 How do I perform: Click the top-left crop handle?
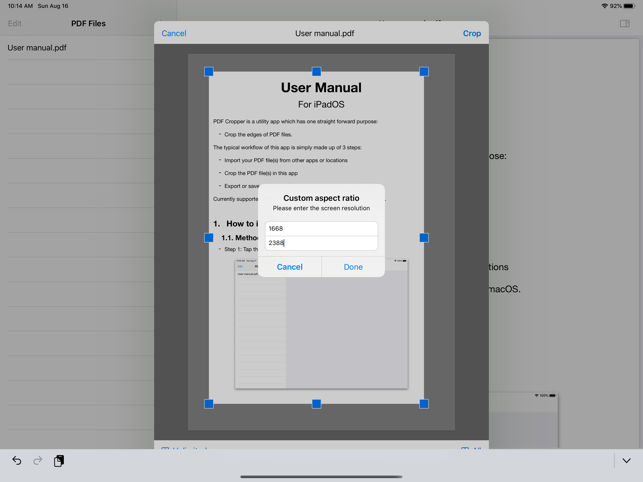click(x=209, y=72)
